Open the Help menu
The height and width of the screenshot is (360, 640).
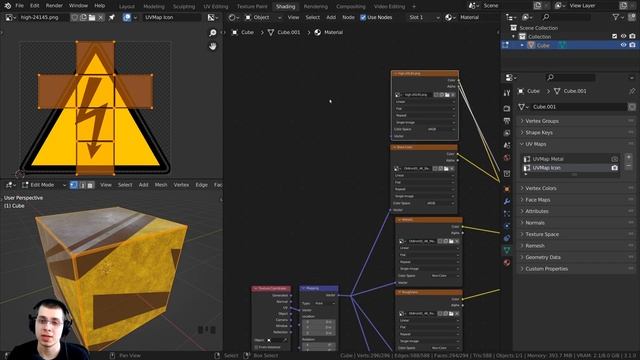tap(100, 6)
